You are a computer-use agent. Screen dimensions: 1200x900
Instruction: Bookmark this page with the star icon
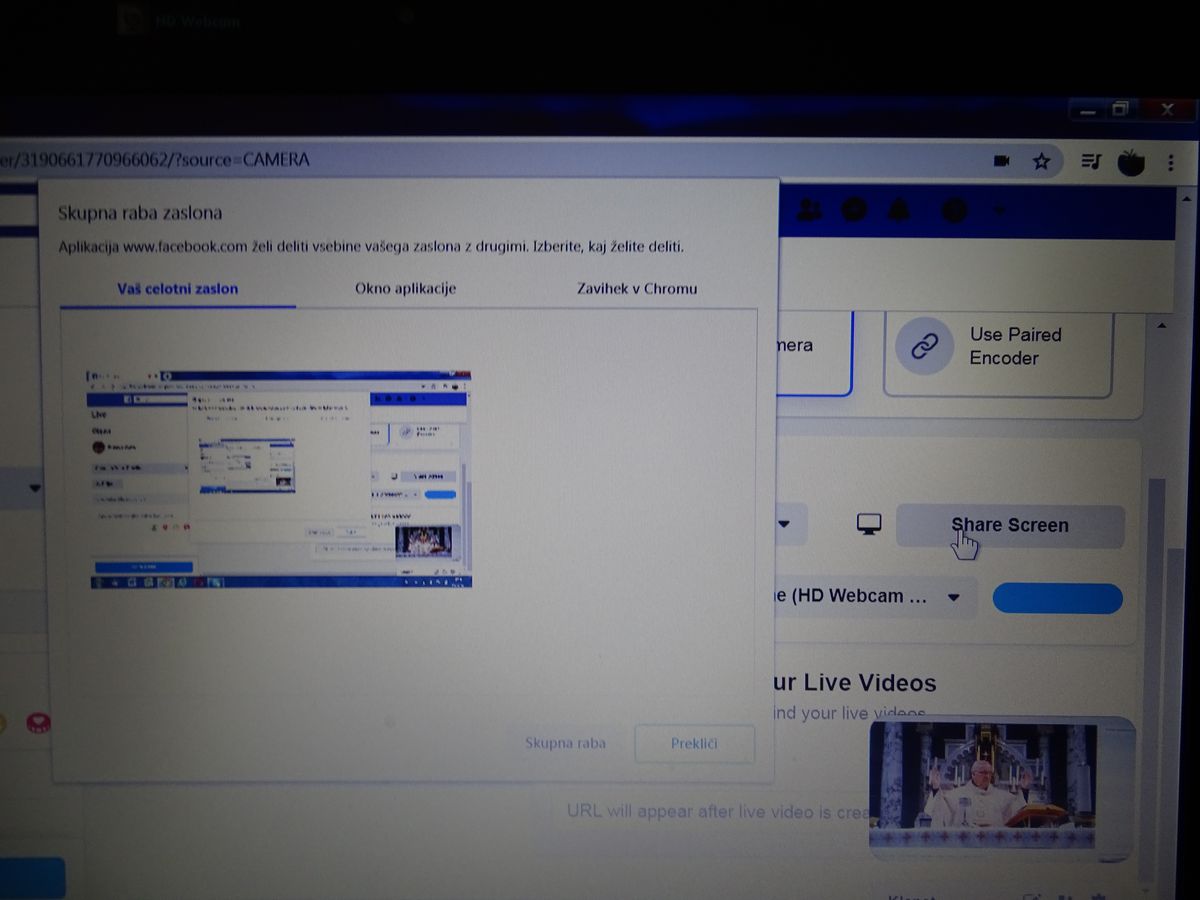(x=1041, y=161)
